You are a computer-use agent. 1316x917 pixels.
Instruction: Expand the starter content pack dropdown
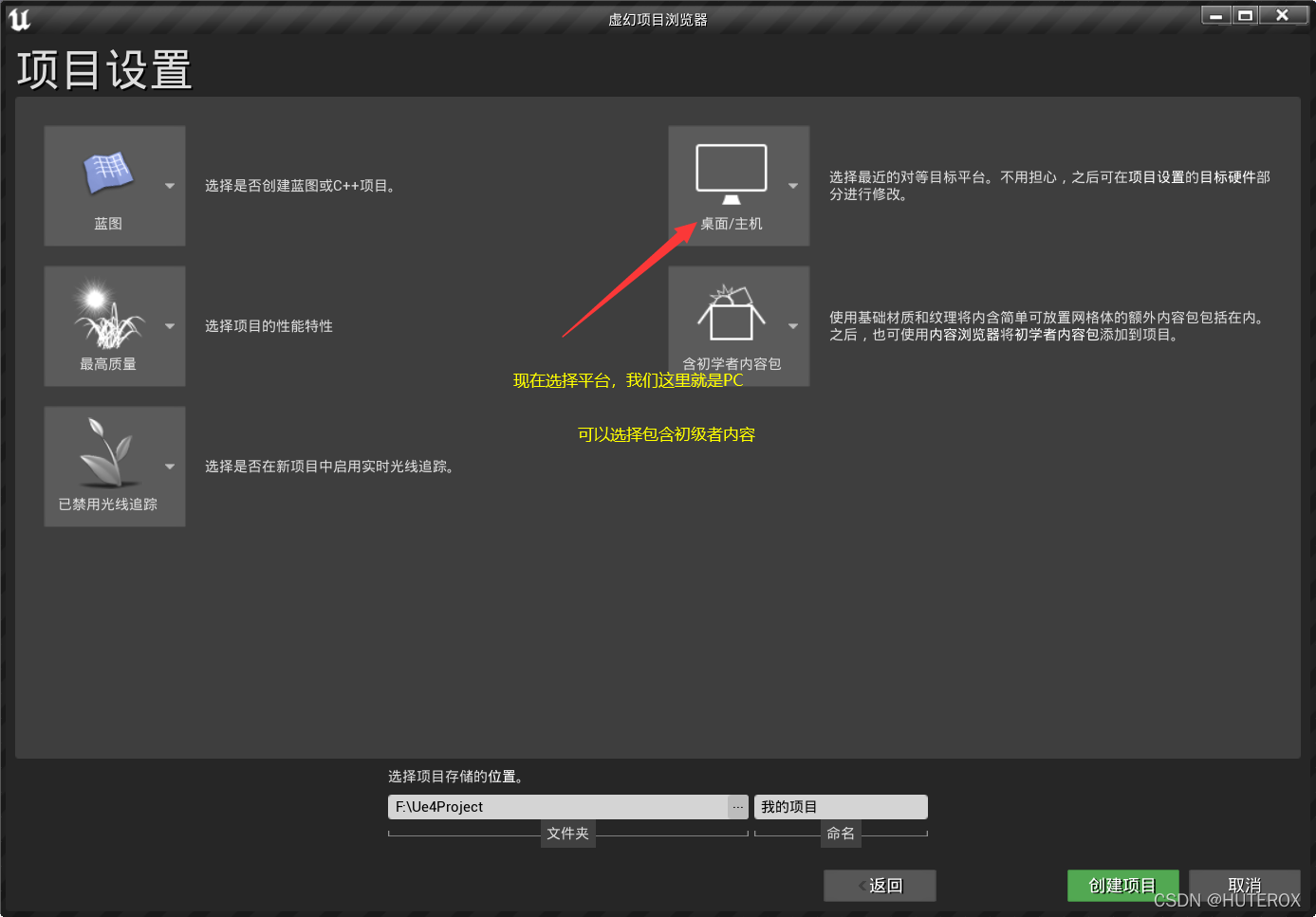[x=793, y=326]
